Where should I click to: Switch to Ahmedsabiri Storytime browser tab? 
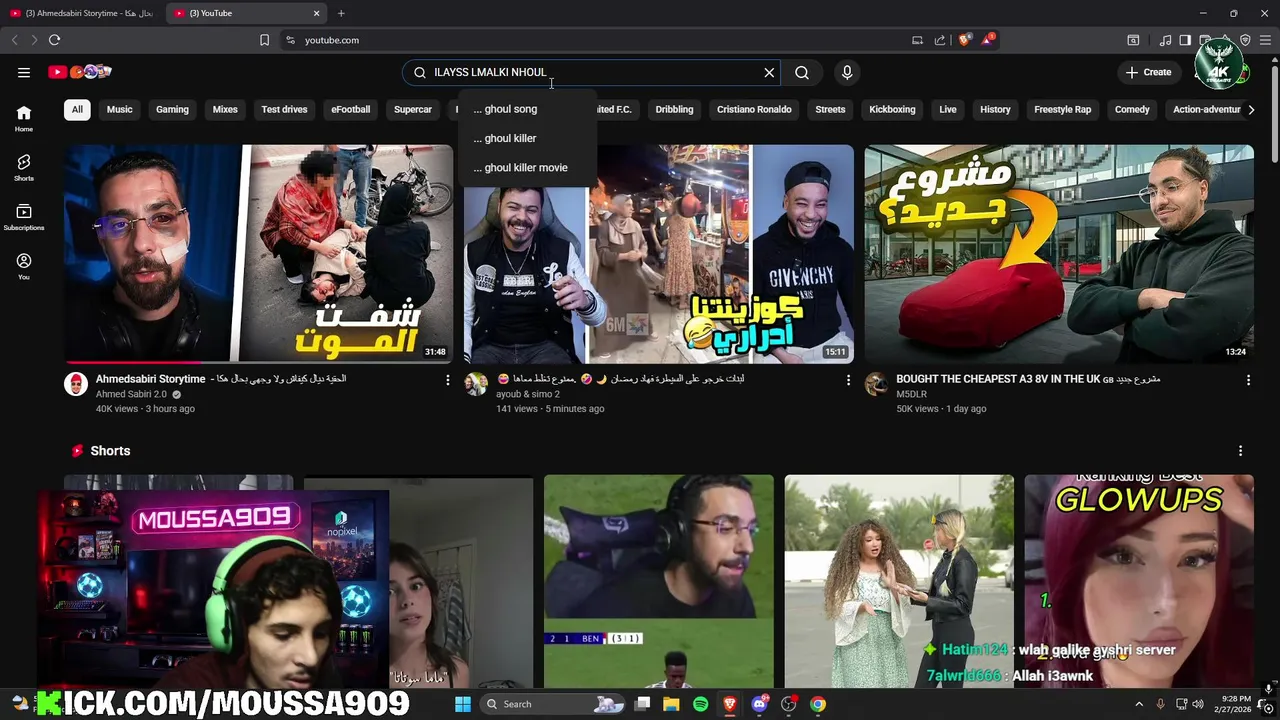pyautogui.click(x=80, y=13)
